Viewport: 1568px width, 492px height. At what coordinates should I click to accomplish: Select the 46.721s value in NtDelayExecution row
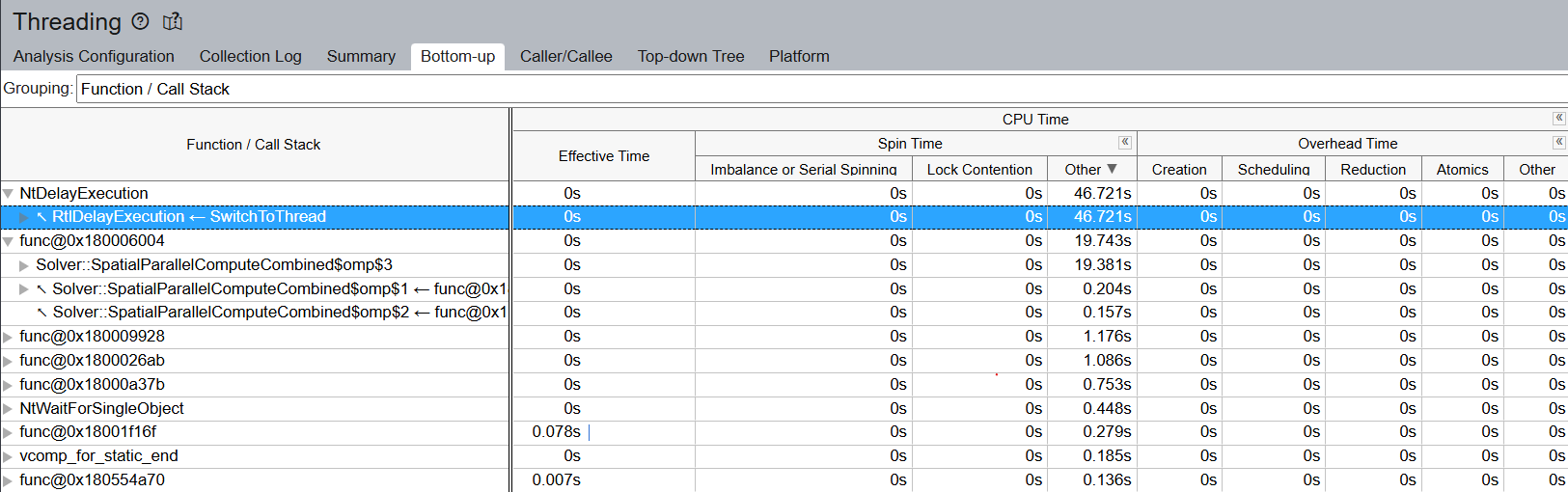click(1103, 194)
